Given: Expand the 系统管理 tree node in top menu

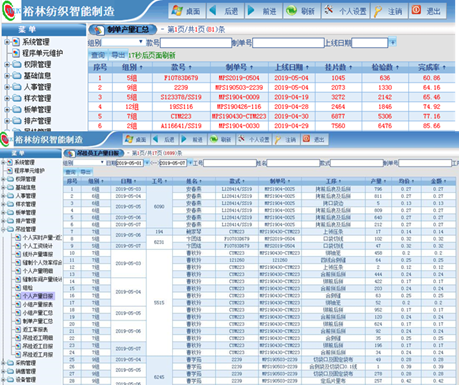Looking at the screenshot, I should [x=7, y=42].
